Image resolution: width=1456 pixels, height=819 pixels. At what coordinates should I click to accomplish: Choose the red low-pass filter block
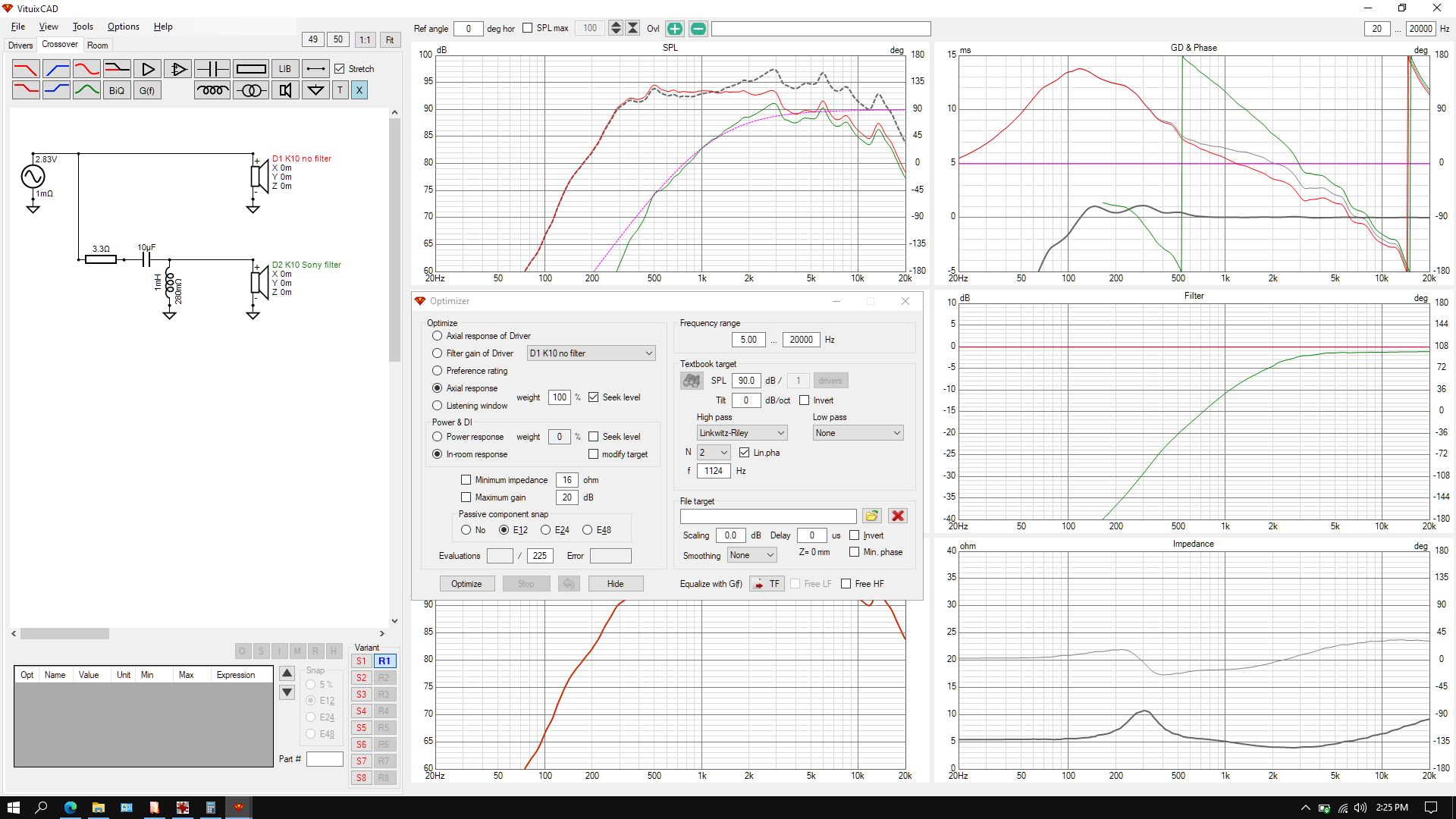[26, 69]
